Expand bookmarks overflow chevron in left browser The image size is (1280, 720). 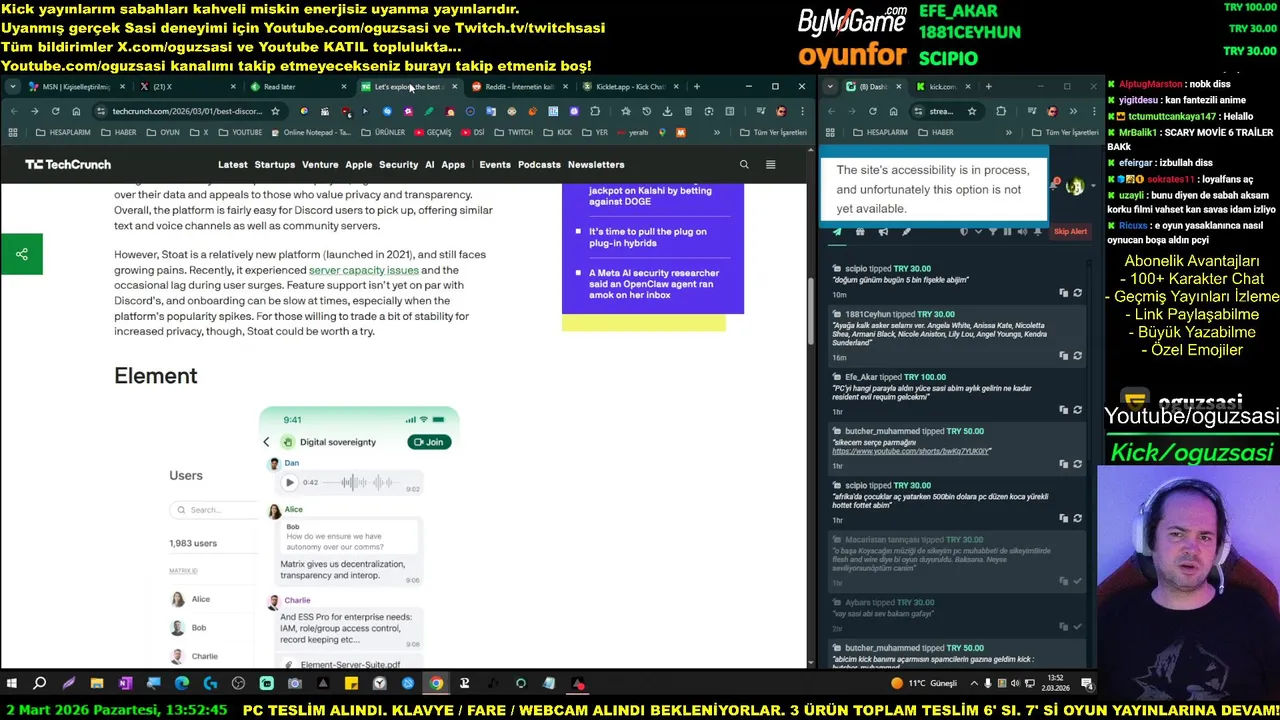pos(716,132)
